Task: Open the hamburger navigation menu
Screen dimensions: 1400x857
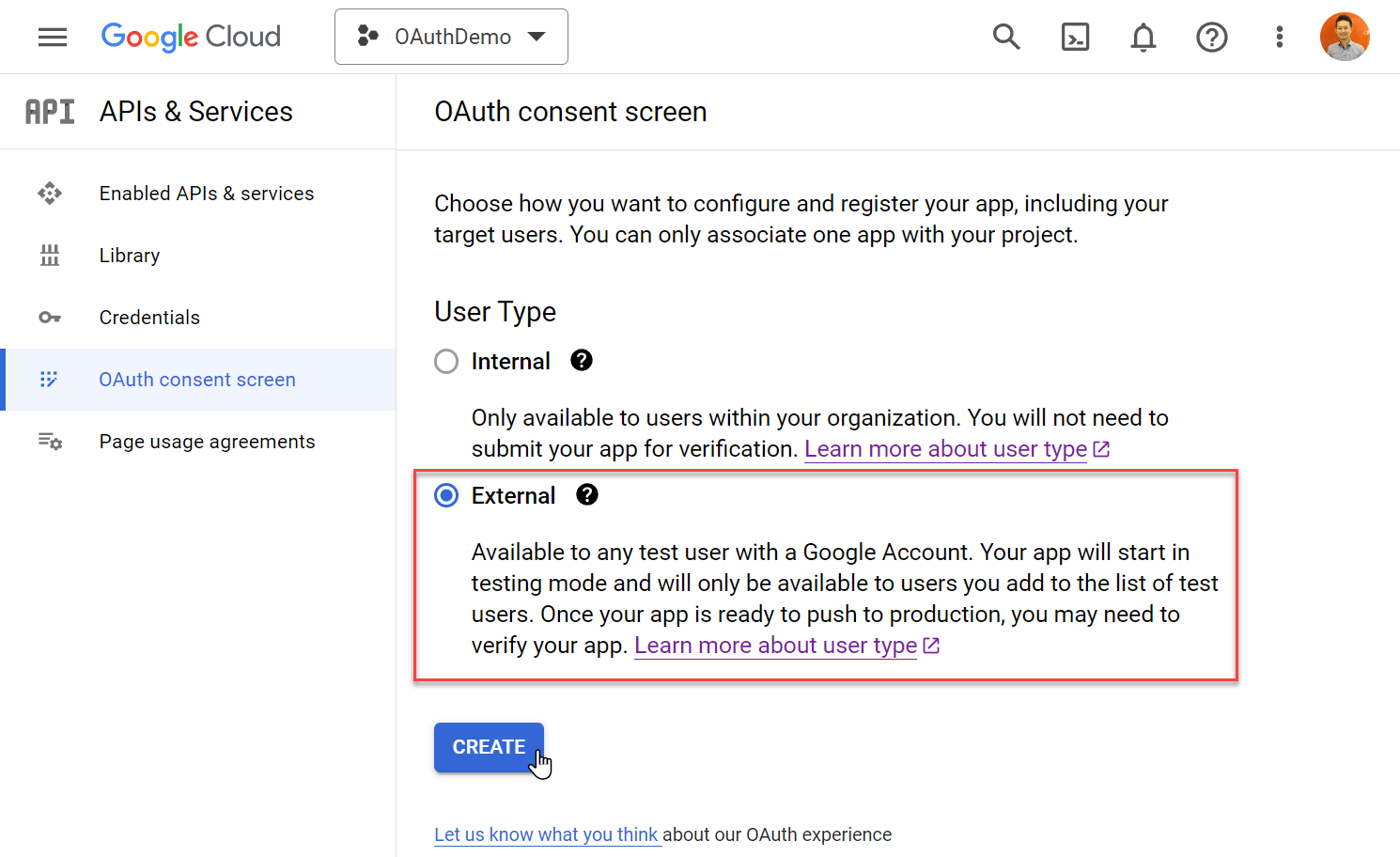Action: pos(53,37)
